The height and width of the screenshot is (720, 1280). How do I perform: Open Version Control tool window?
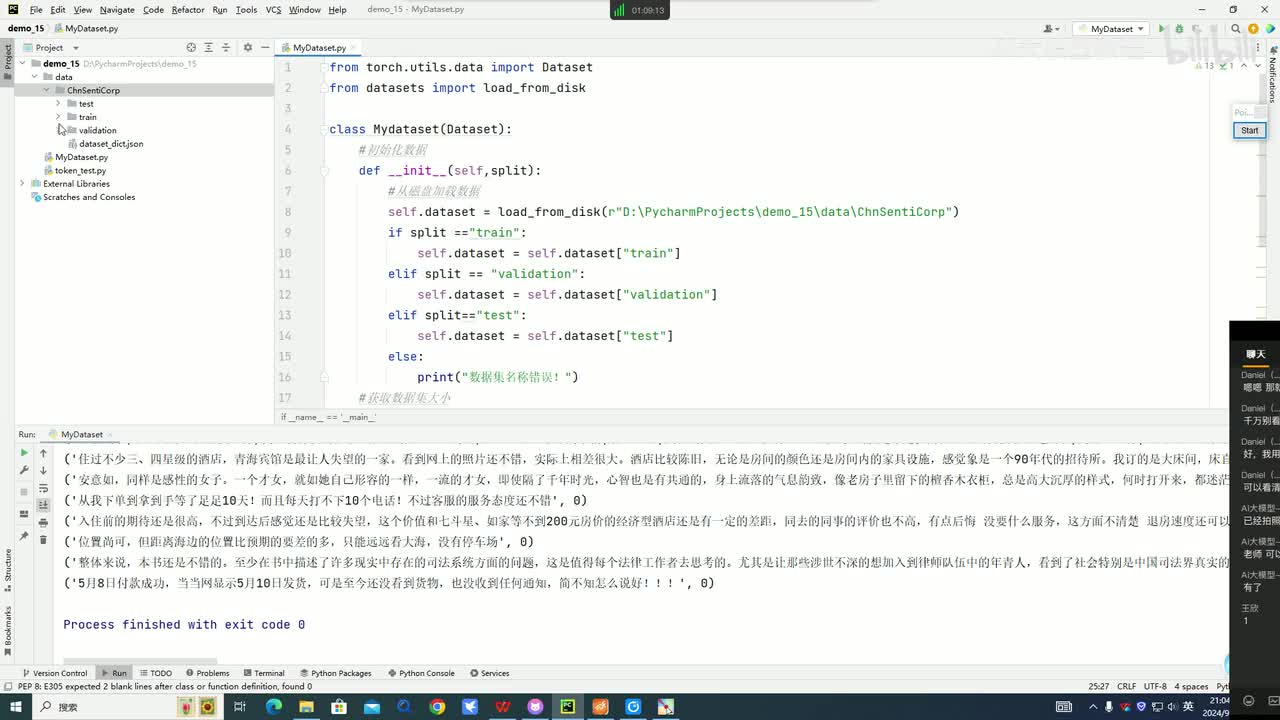pos(54,673)
